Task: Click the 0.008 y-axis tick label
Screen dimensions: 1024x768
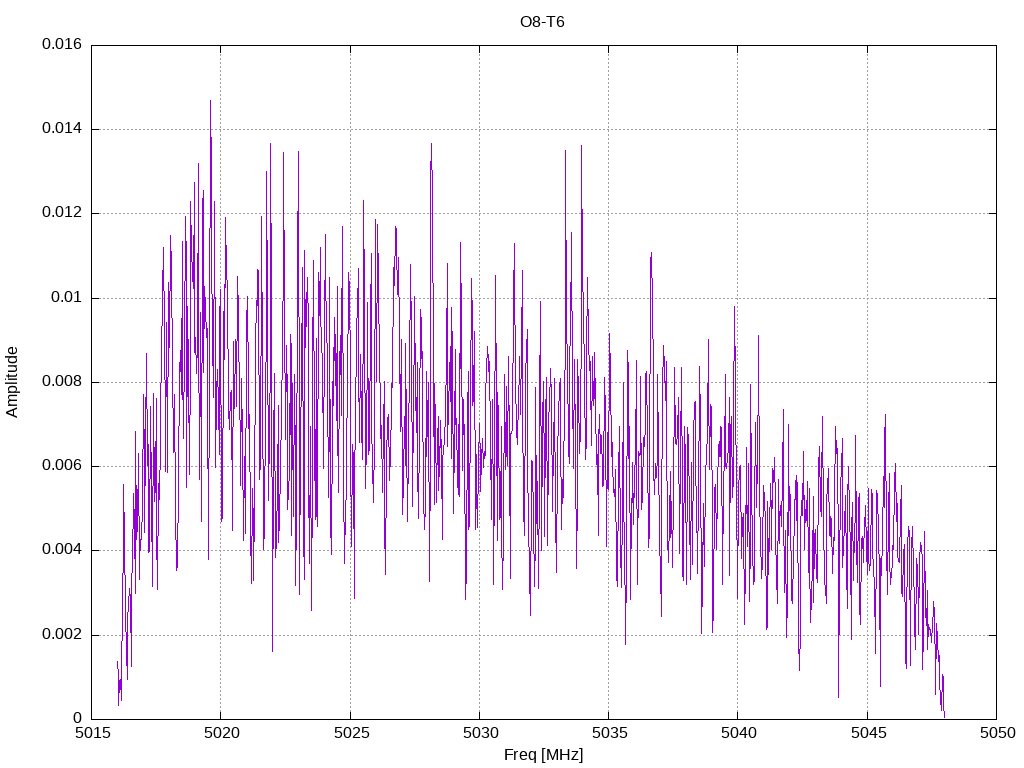Action: pyautogui.click(x=62, y=381)
